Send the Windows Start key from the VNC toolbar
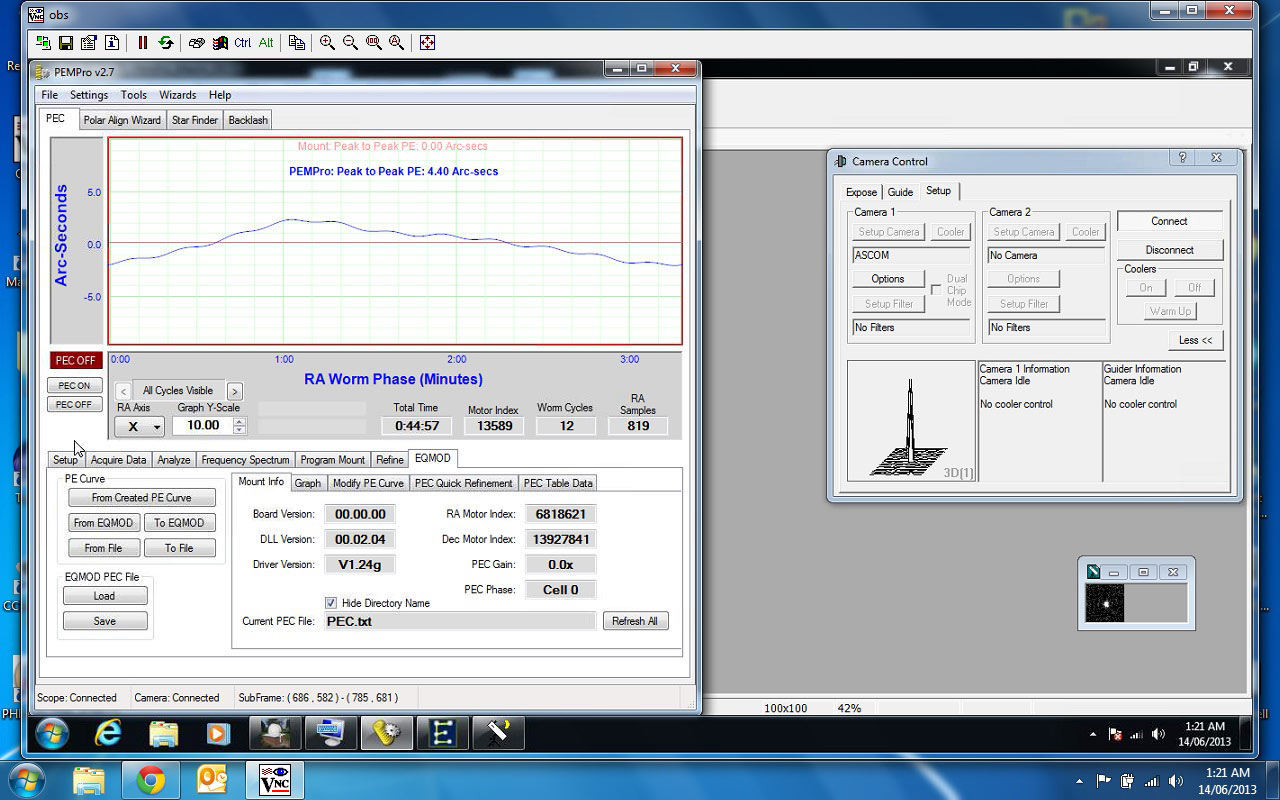 220,43
